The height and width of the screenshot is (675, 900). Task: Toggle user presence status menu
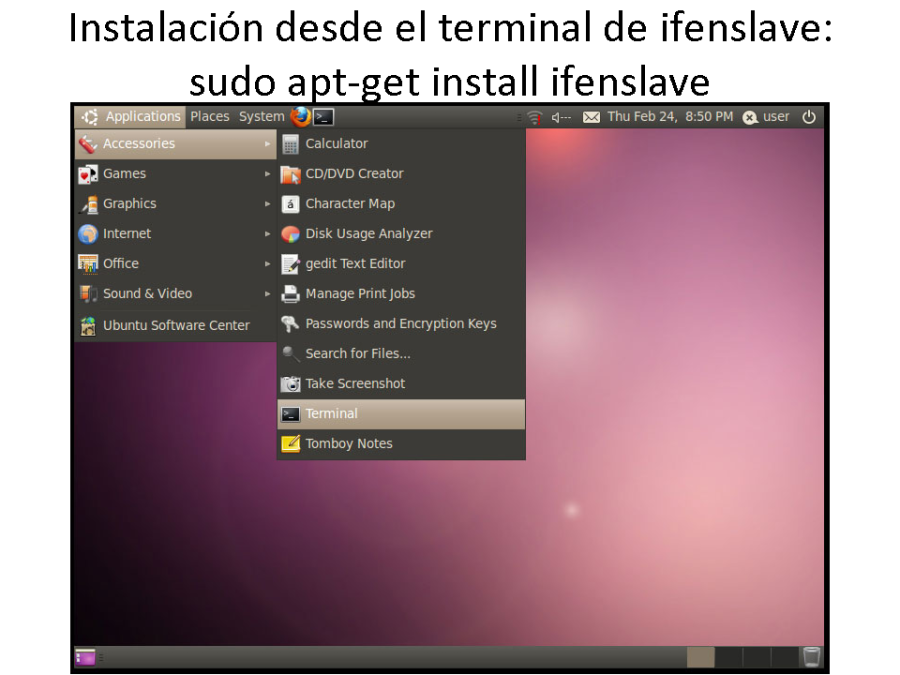coord(766,116)
